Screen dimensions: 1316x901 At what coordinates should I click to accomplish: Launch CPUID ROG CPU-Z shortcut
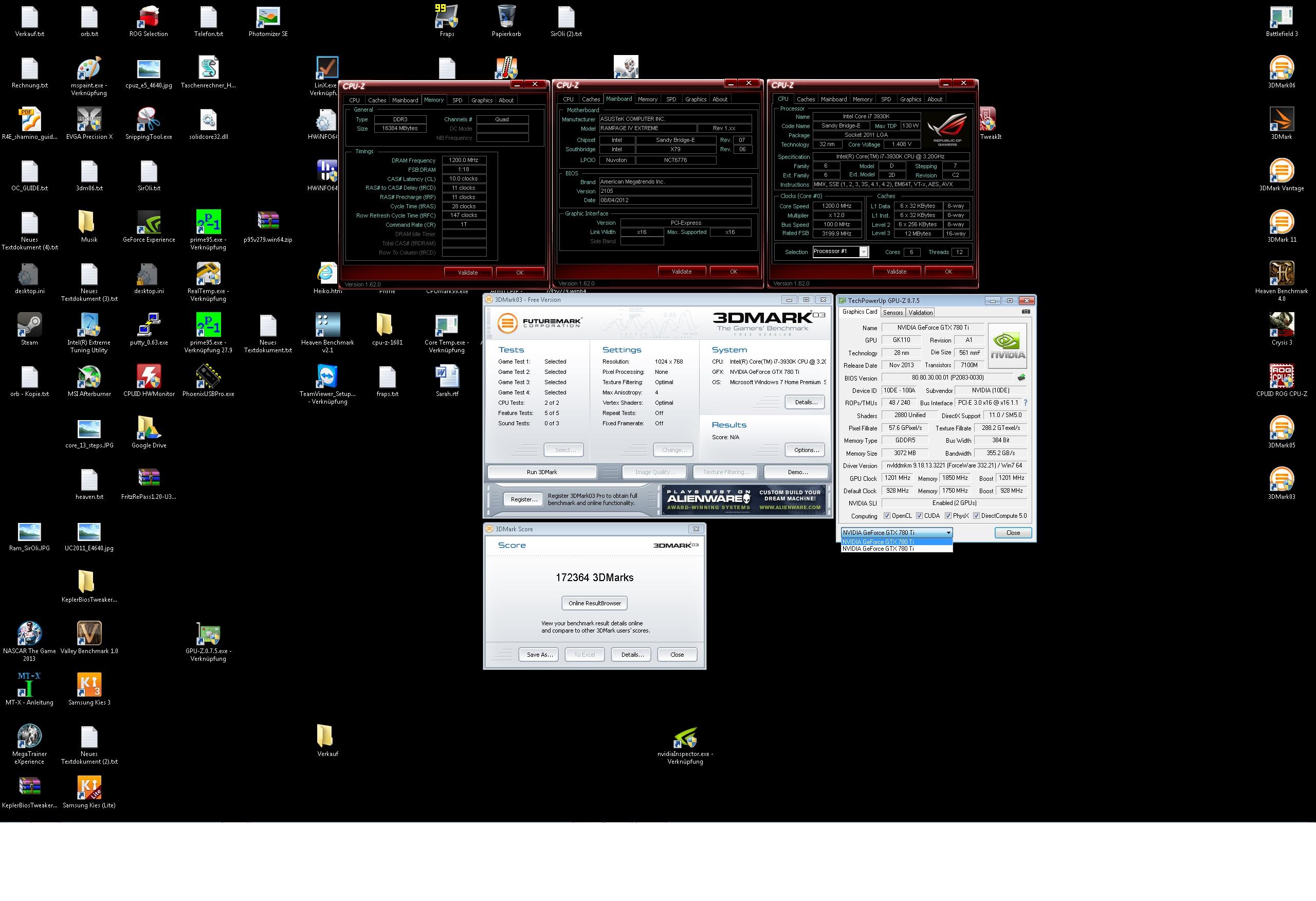[1282, 381]
